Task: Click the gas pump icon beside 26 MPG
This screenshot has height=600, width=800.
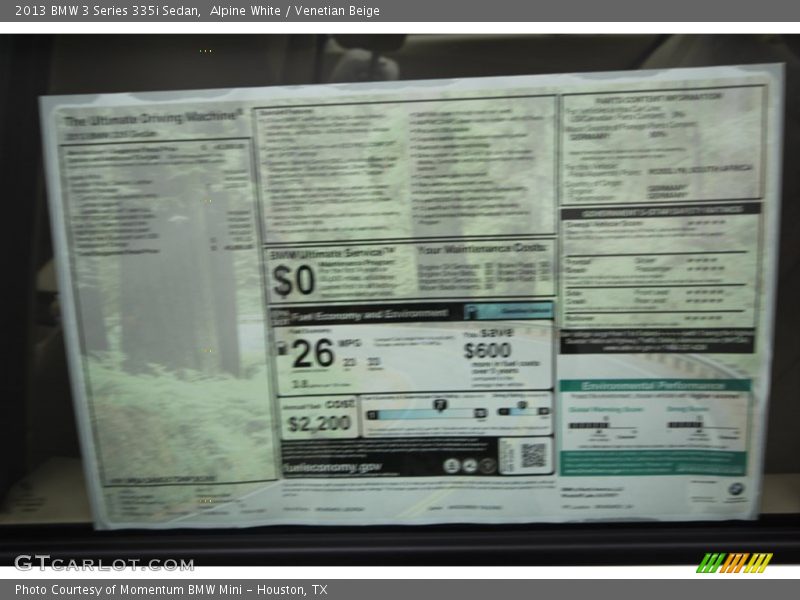Action: tap(282, 349)
